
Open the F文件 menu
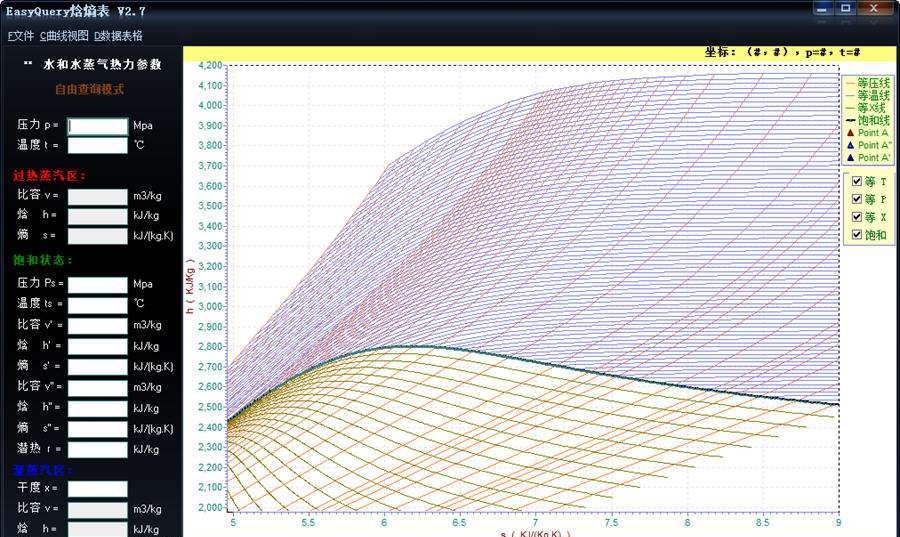click(21, 36)
